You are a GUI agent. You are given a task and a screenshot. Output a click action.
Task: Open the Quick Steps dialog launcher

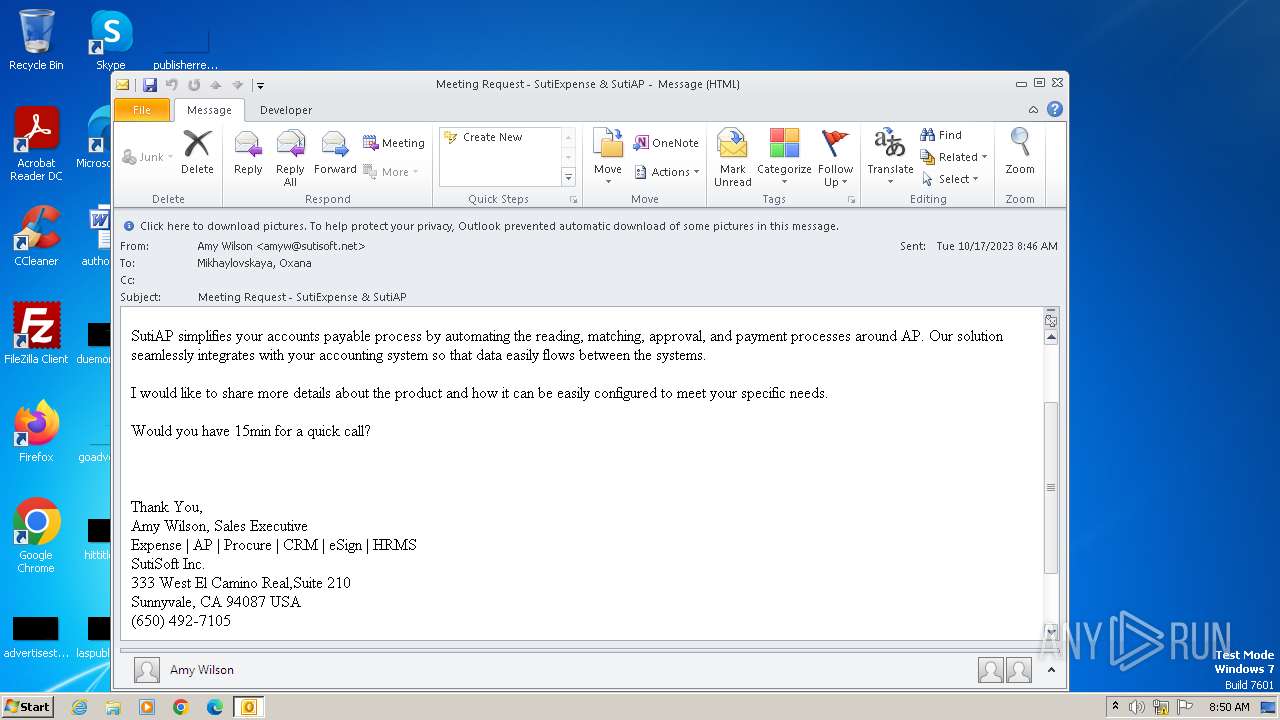point(574,200)
